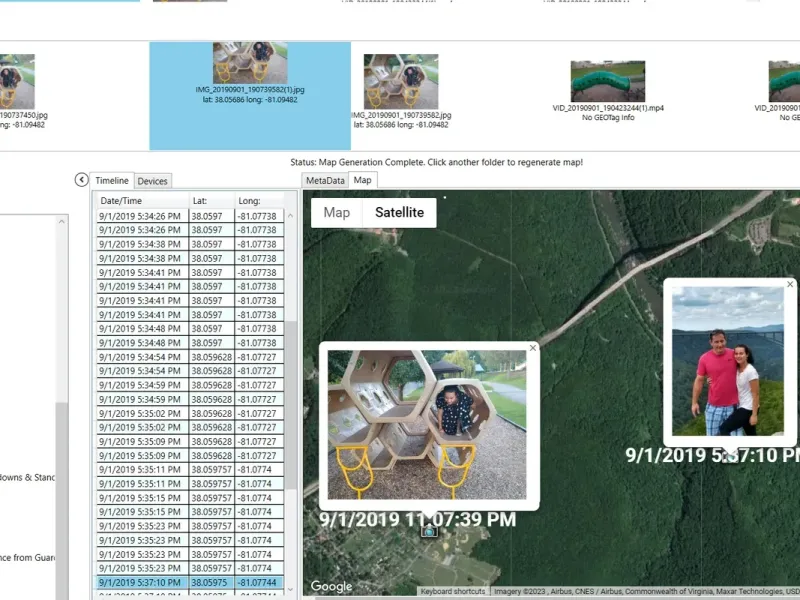
Task: Switch the map view to Satellite mode
Action: tap(399, 213)
